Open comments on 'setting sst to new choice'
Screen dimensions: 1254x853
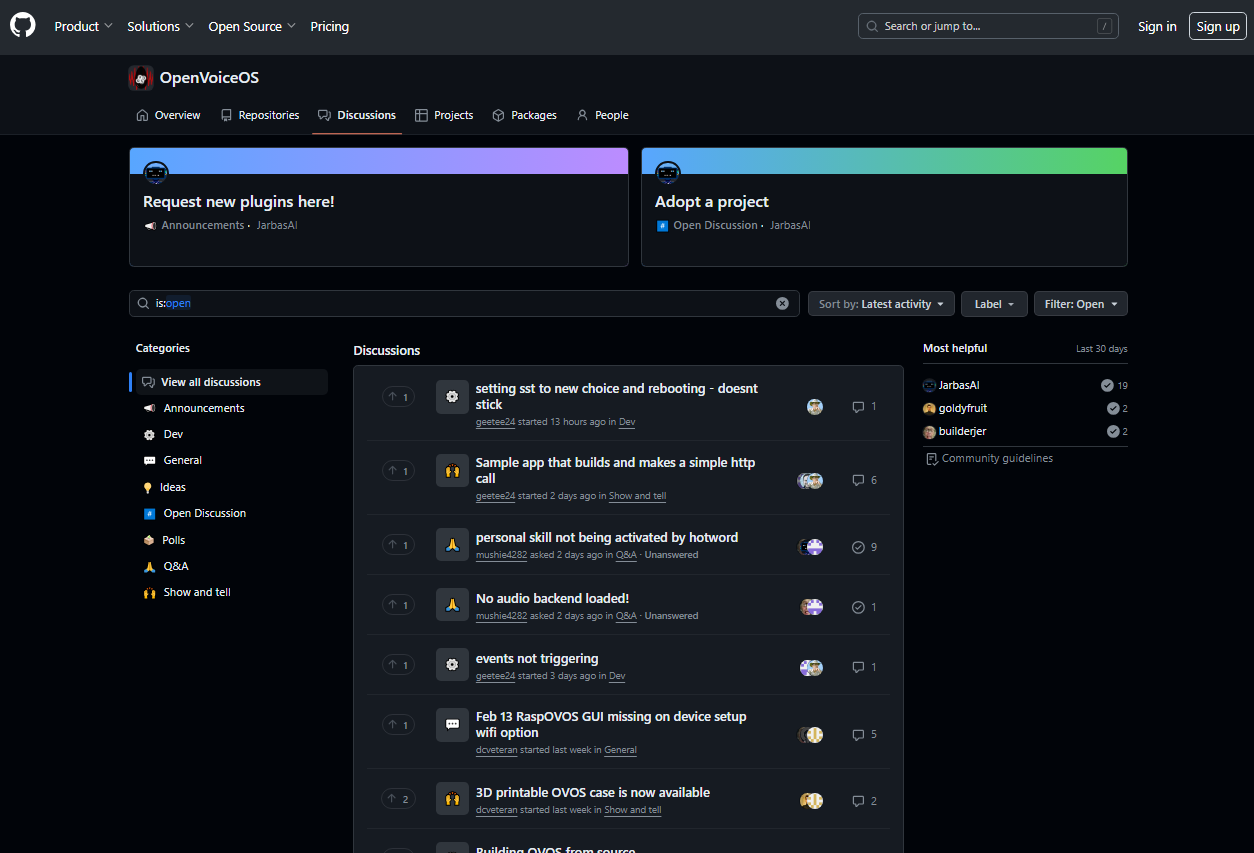[864, 407]
